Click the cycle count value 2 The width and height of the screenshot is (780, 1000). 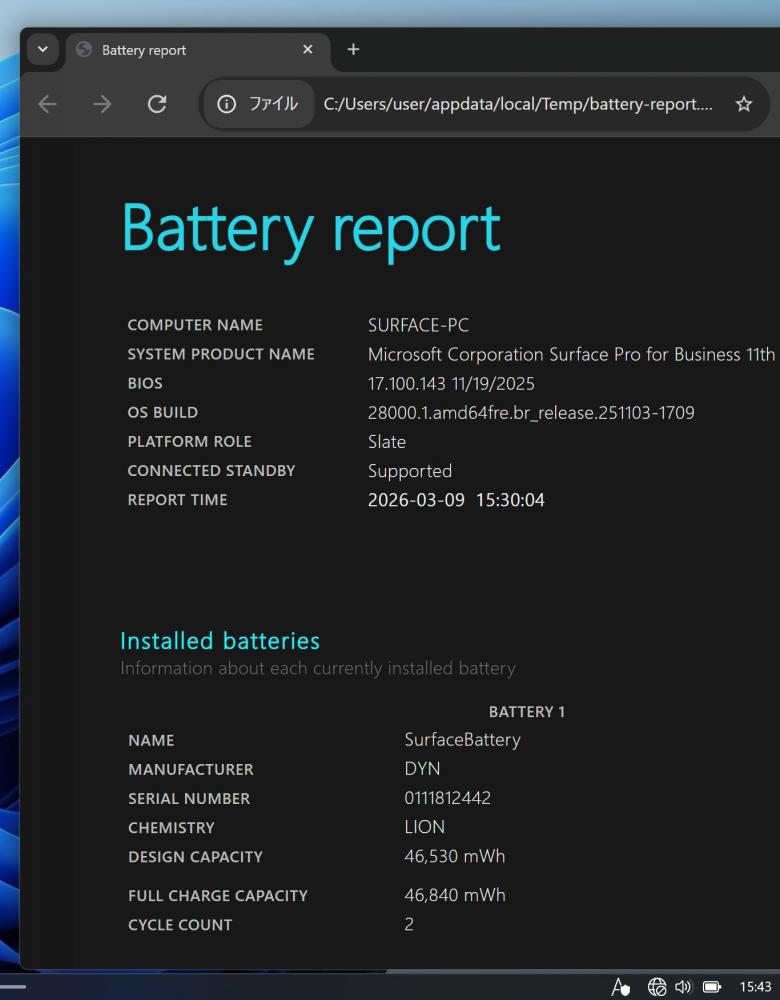tap(409, 924)
